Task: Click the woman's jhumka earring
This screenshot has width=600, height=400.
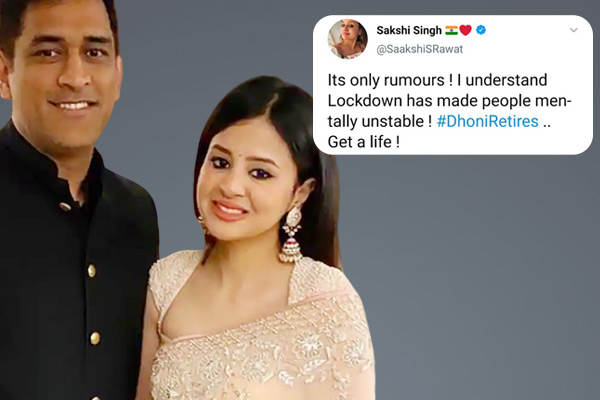Action: [x=292, y=234]
